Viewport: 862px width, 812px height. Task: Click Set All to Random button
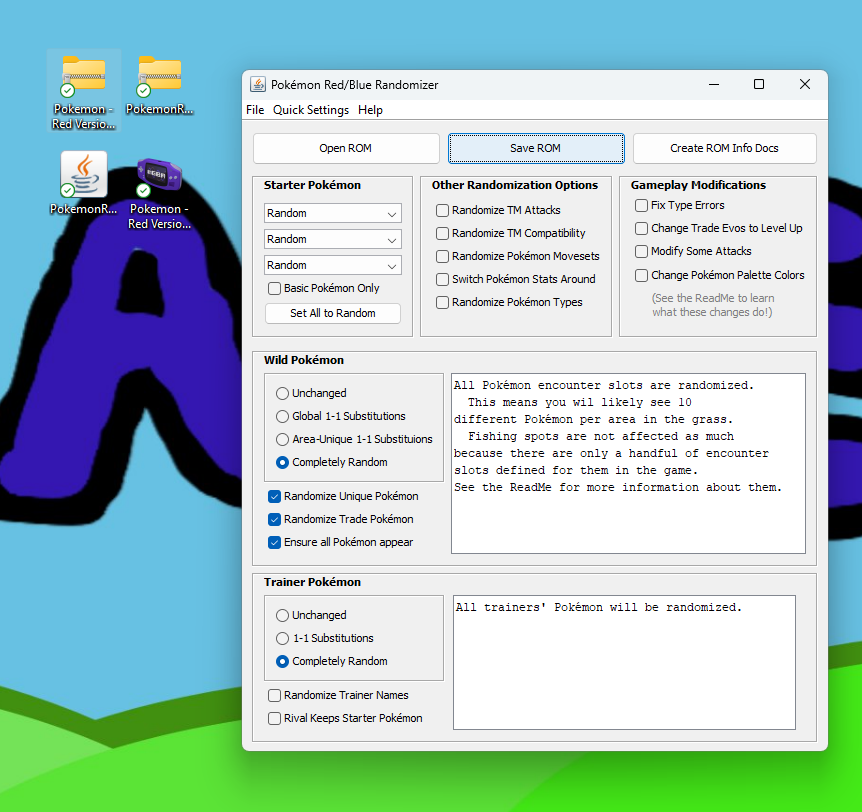pyautogui.click(x=333, y=313)
